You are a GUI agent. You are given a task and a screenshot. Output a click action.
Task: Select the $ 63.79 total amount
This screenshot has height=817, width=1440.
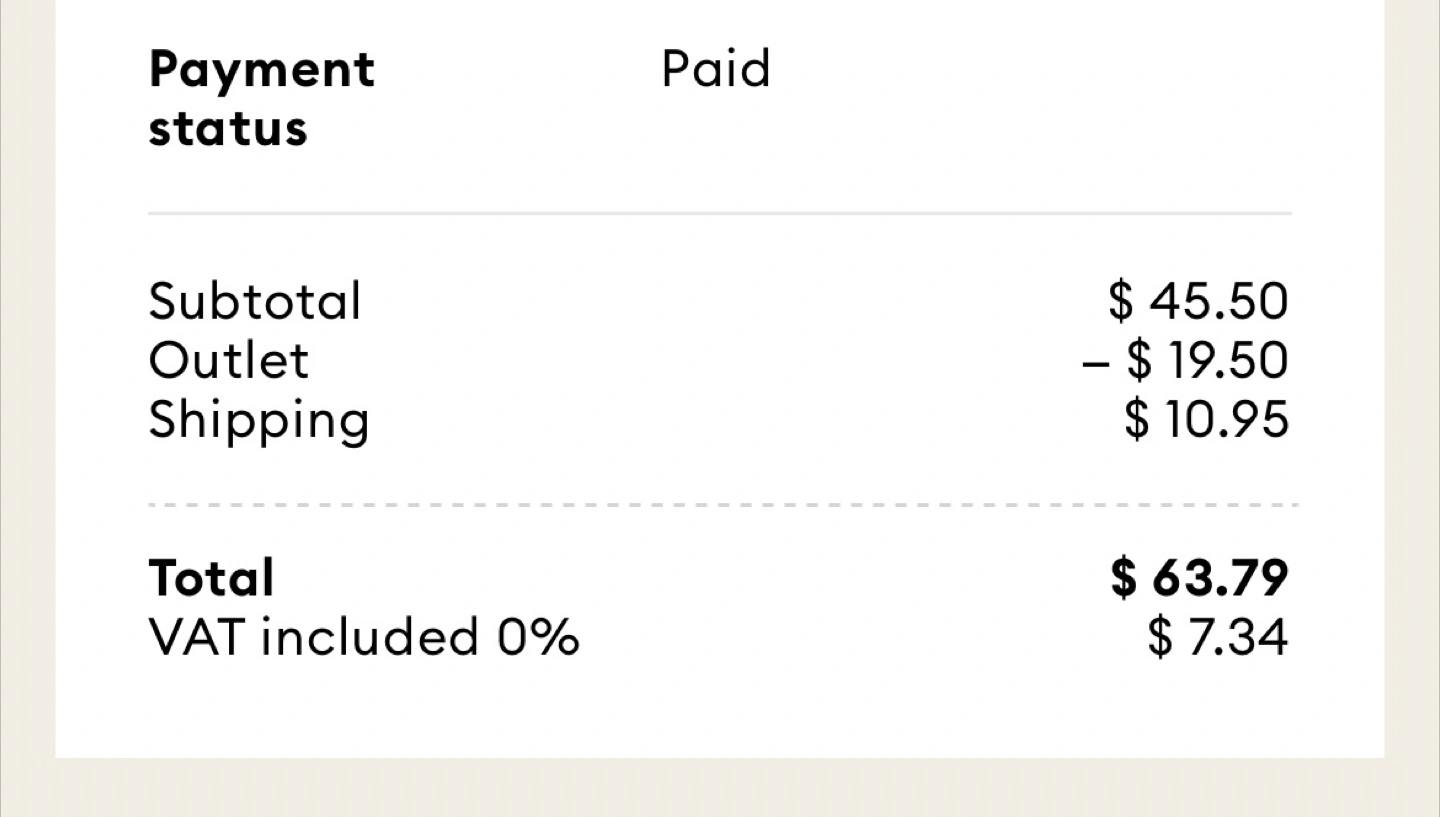click(x=1199, y=577)
